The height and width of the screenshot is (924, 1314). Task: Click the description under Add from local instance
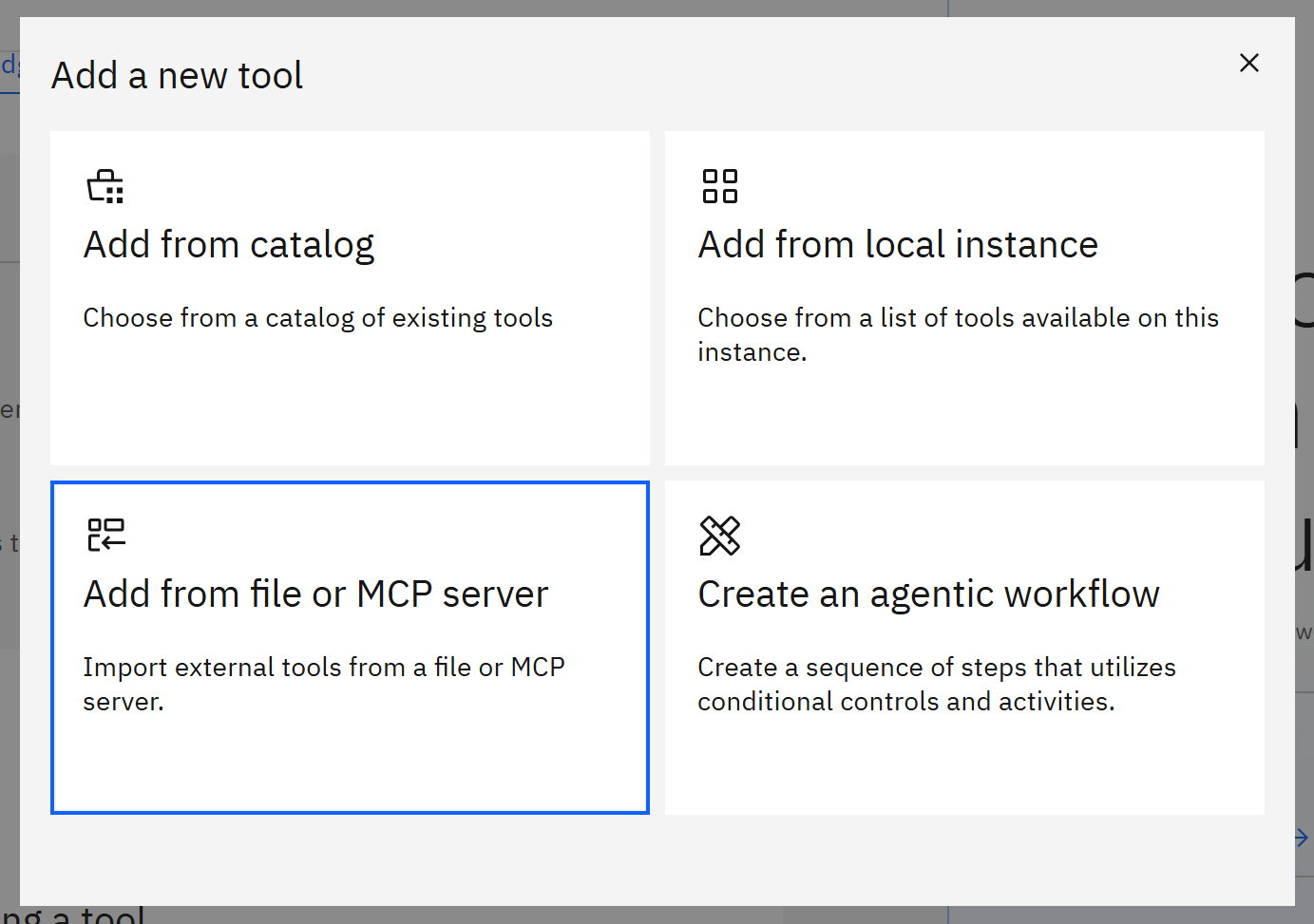(959, 334)
